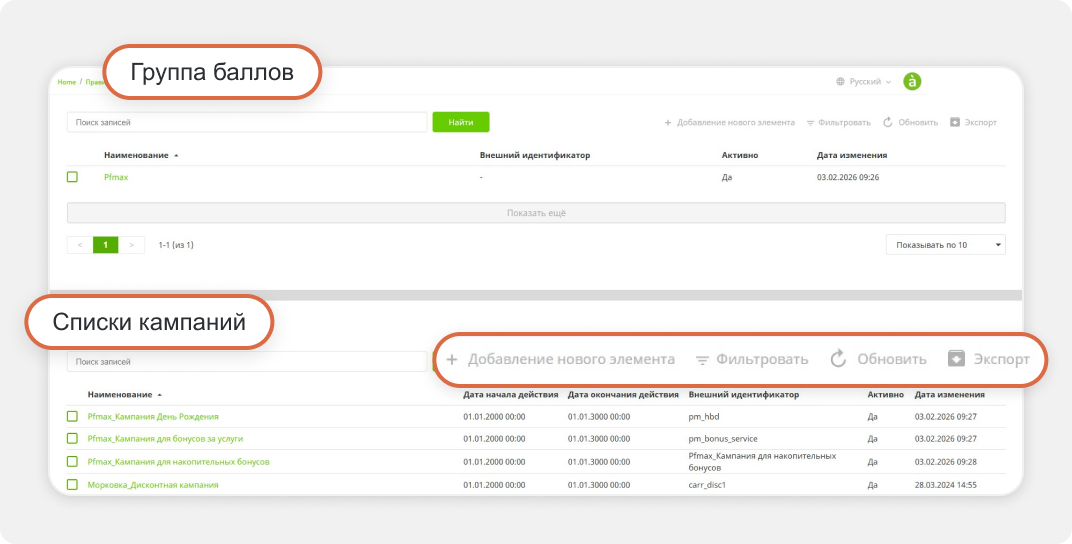This screenshot has width=1072, height=544.
Task: Open the green user avatar icon
Action: tap(912, 82)
